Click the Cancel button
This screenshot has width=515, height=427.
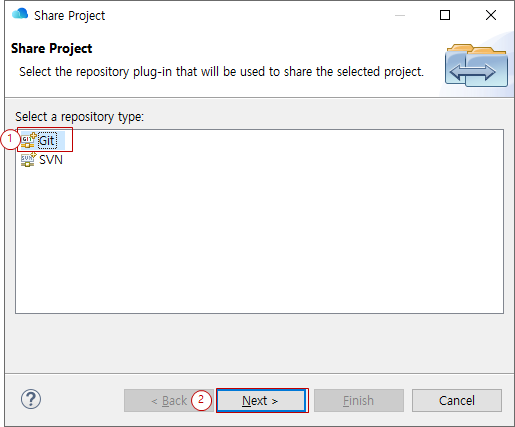tap(457, 400)
